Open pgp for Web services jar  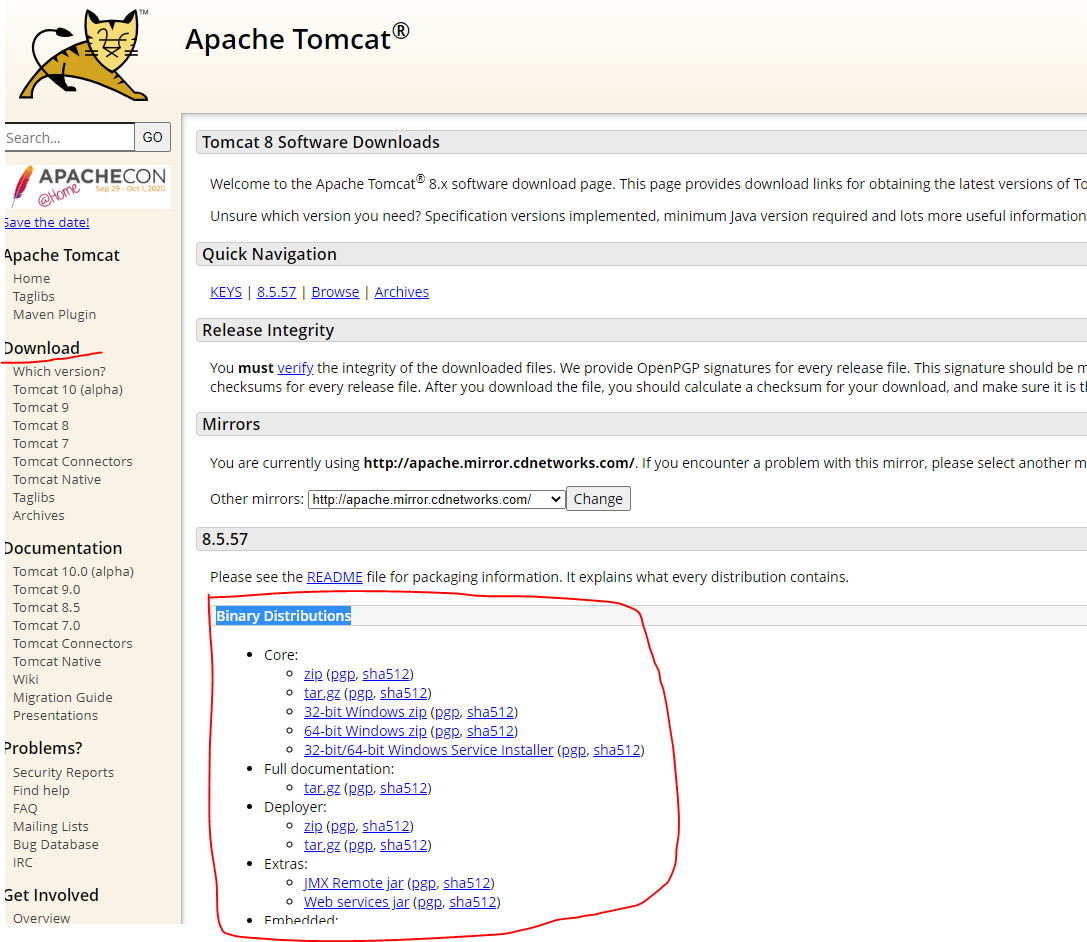[430, 902]
